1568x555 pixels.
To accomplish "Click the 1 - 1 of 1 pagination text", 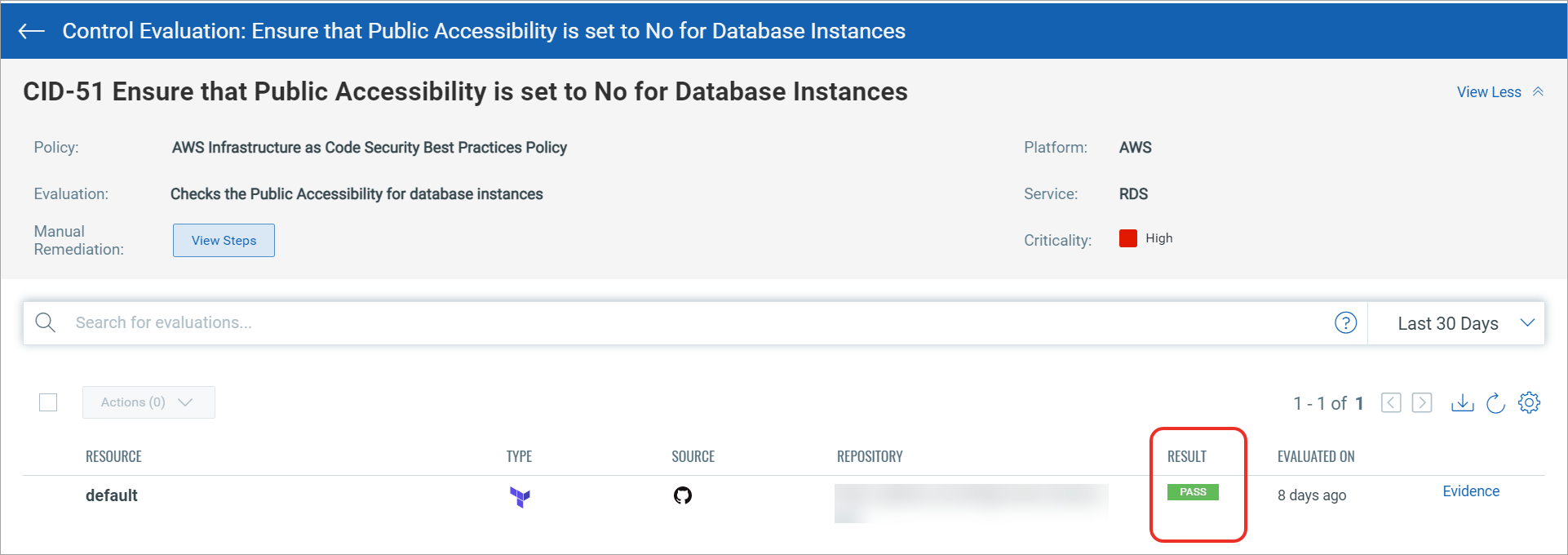I will click(1328, 403).
